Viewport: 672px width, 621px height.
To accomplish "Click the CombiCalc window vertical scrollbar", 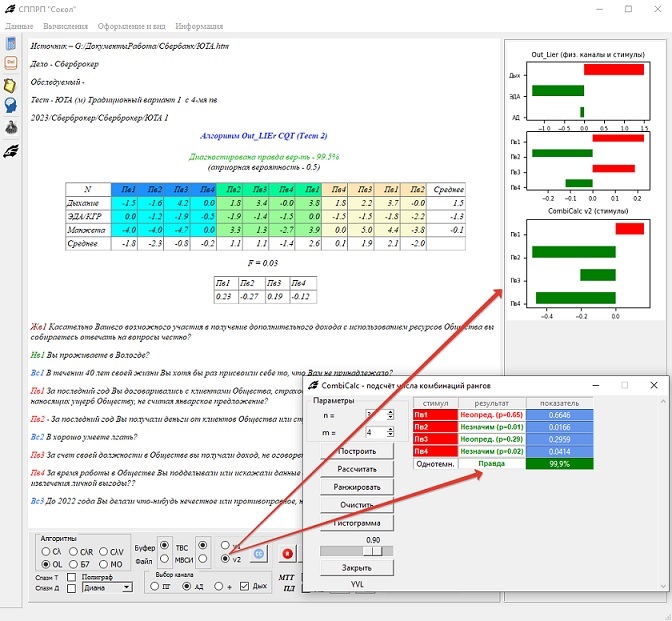I will click(x=663, y=493).
